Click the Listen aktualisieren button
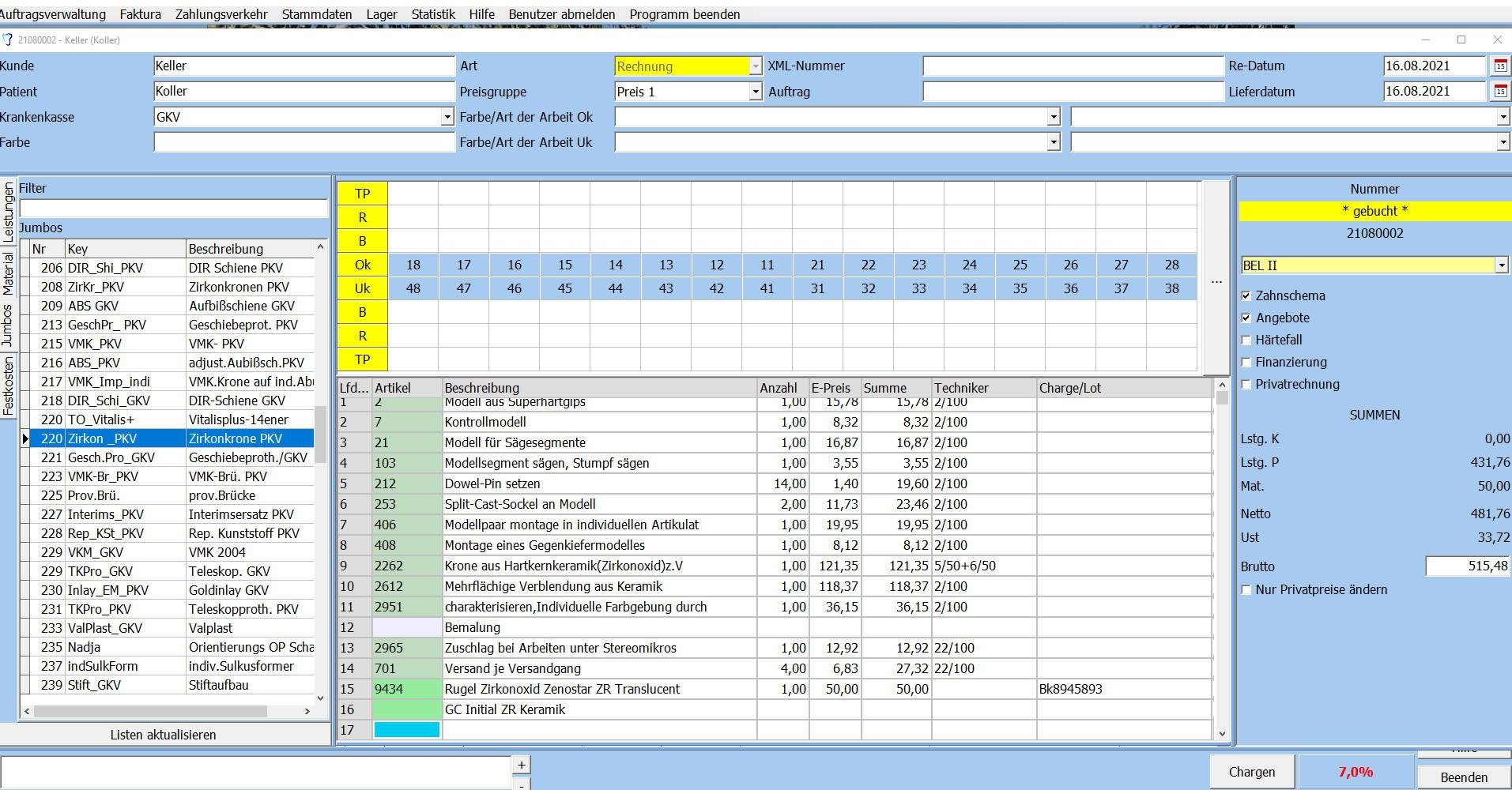This screenshot has width=1512, height=790. [164, 735]
